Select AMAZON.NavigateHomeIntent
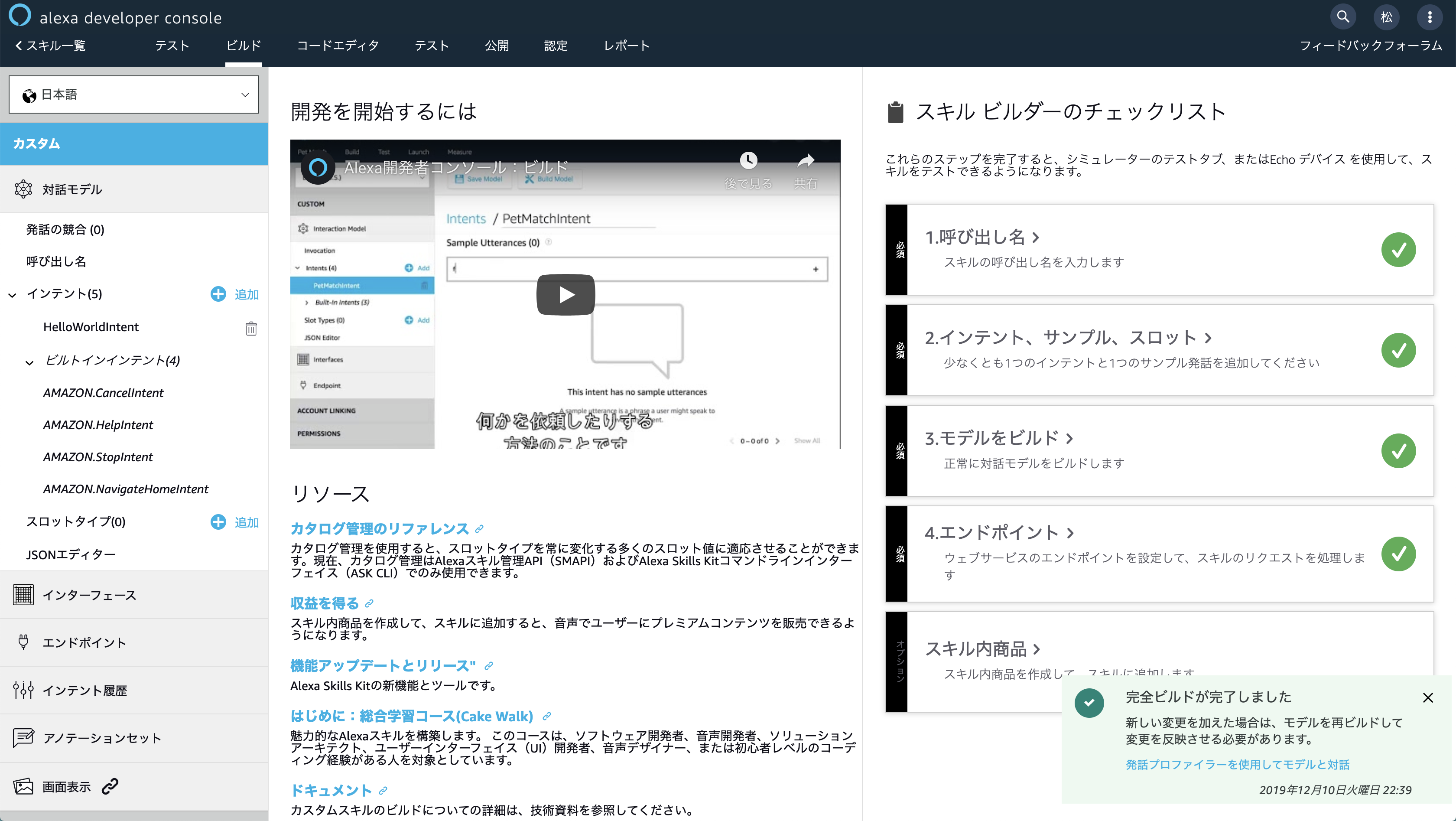This screenshot has height=821, width=1456. (x=126, y=489)
